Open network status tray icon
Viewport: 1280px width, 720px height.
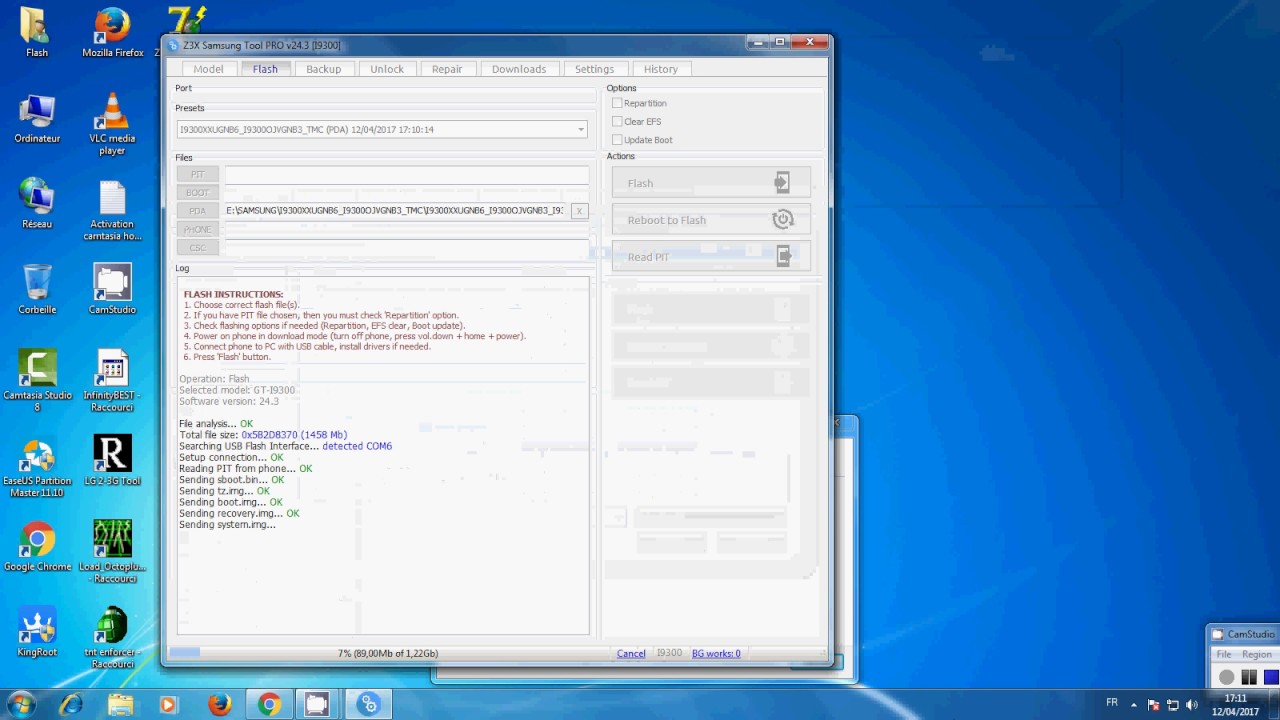coord(1172,705)
